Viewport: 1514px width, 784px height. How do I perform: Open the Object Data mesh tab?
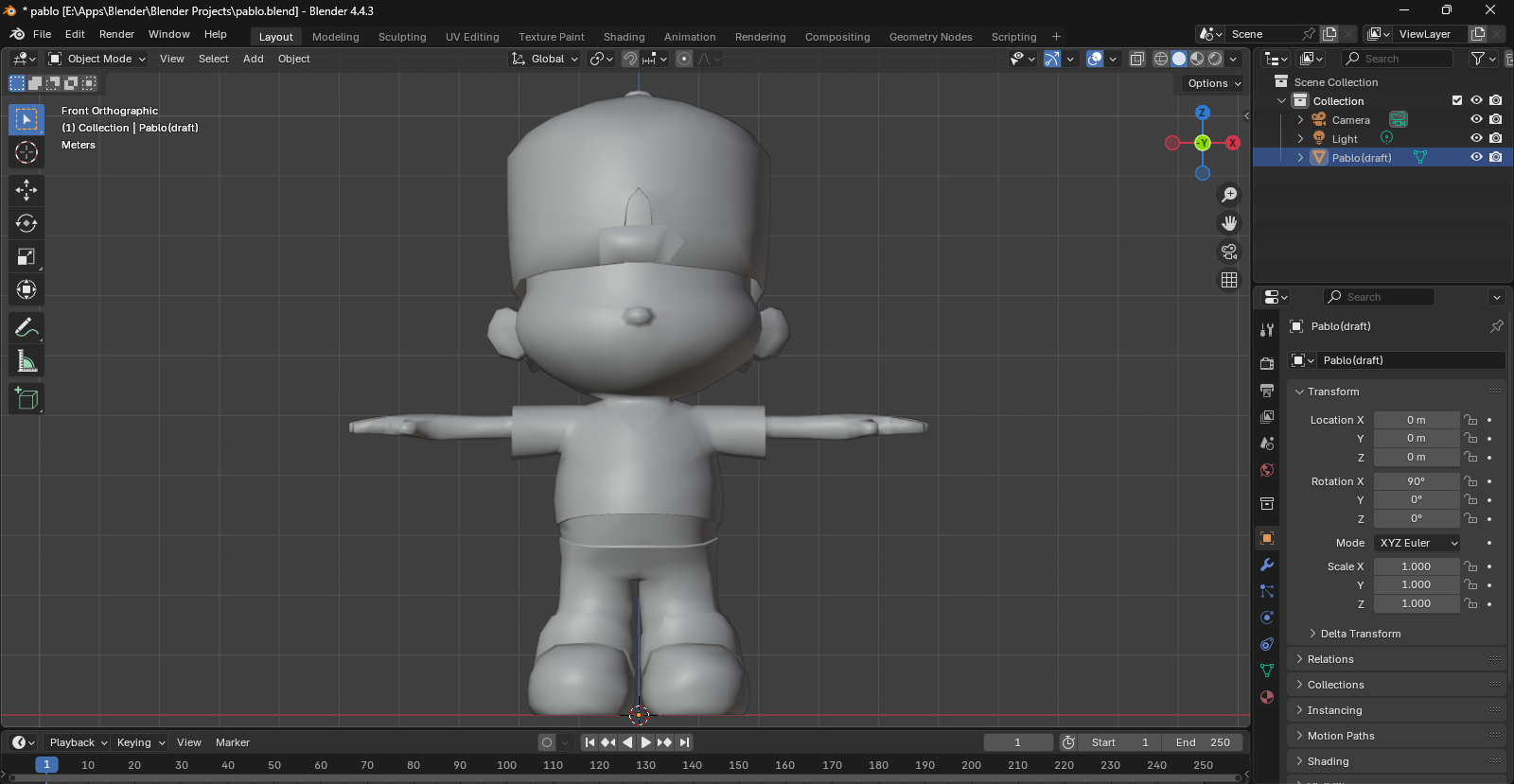[1267, 671]
